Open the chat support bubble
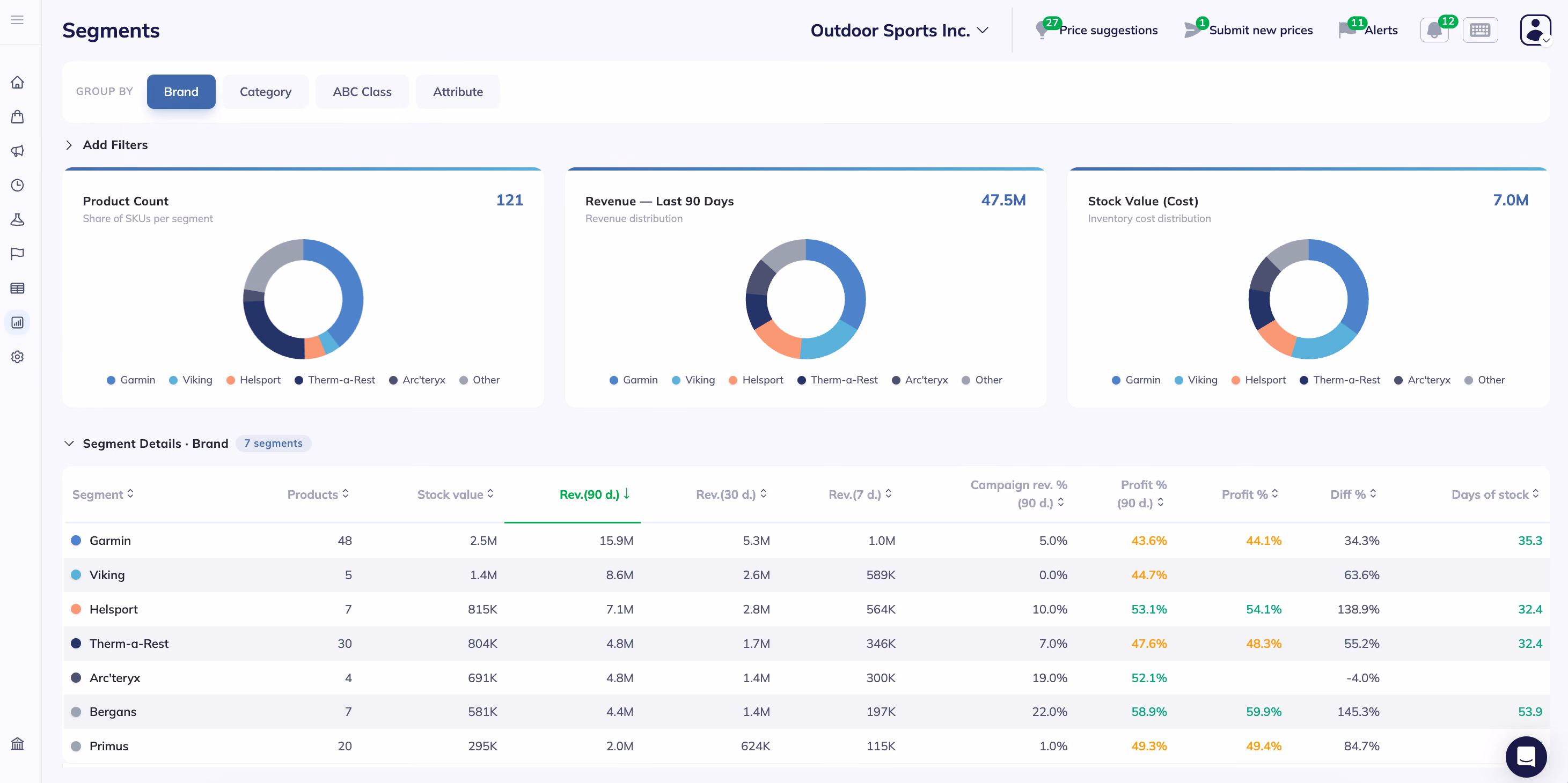 pyautogui.click(x=1526, y=757)
